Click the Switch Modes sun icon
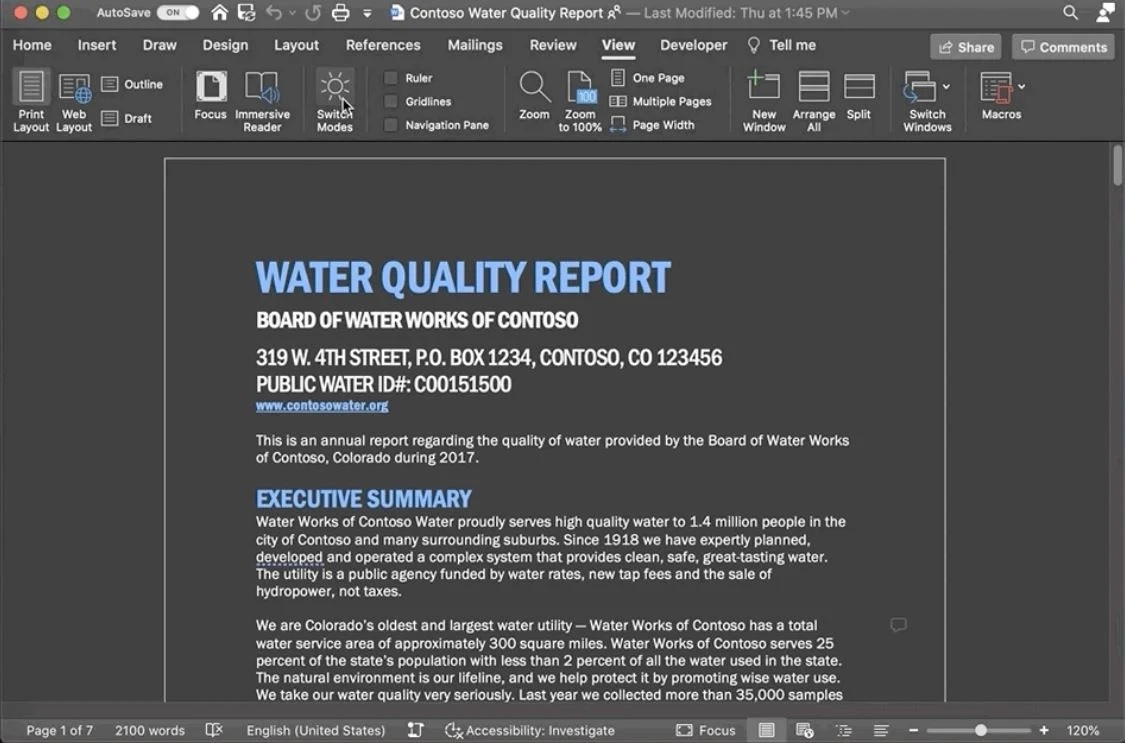This screenshot has width=1125, height=743. click(x=334, y=87)
